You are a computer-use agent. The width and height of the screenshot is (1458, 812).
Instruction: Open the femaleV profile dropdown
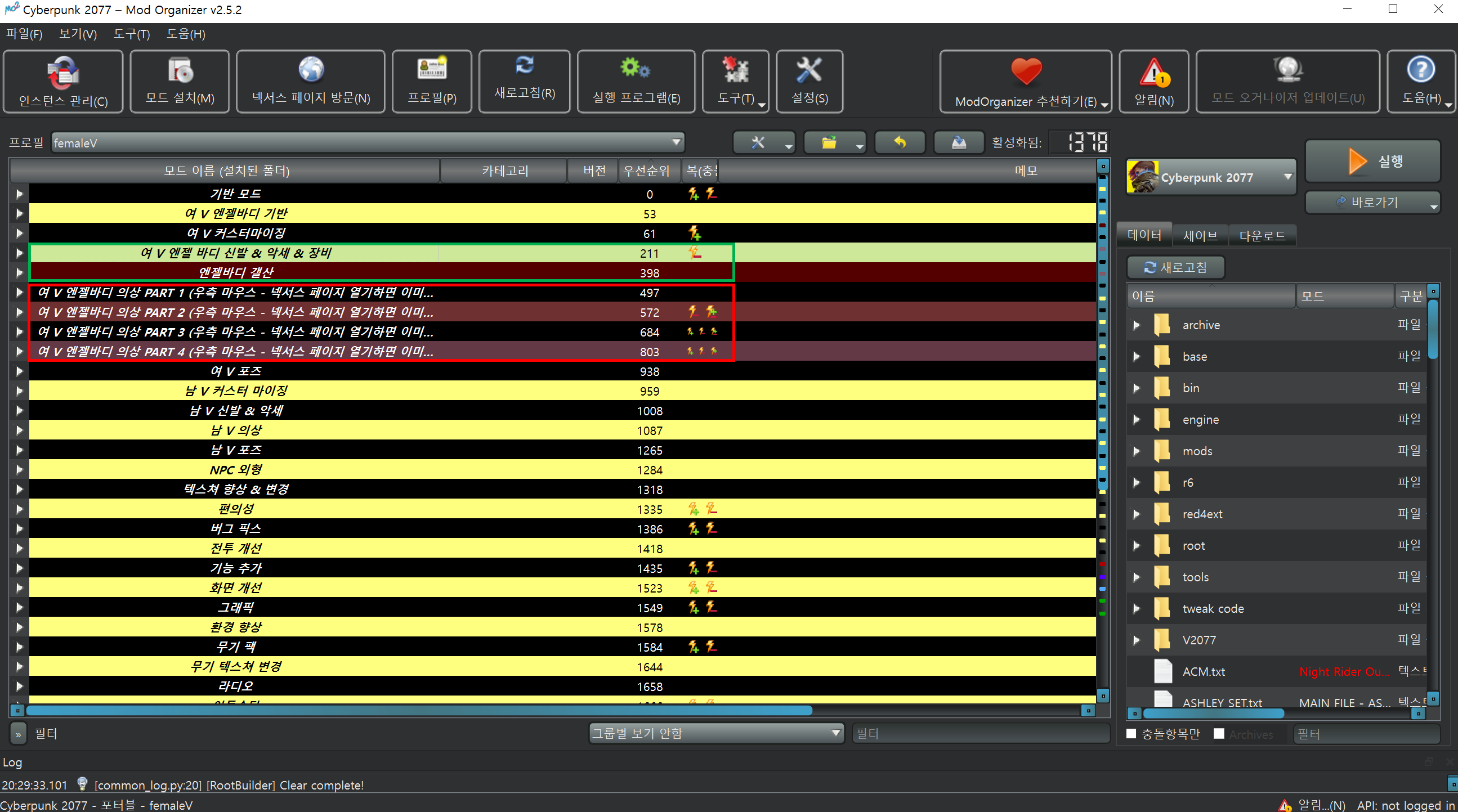click(x=368, y=142)
